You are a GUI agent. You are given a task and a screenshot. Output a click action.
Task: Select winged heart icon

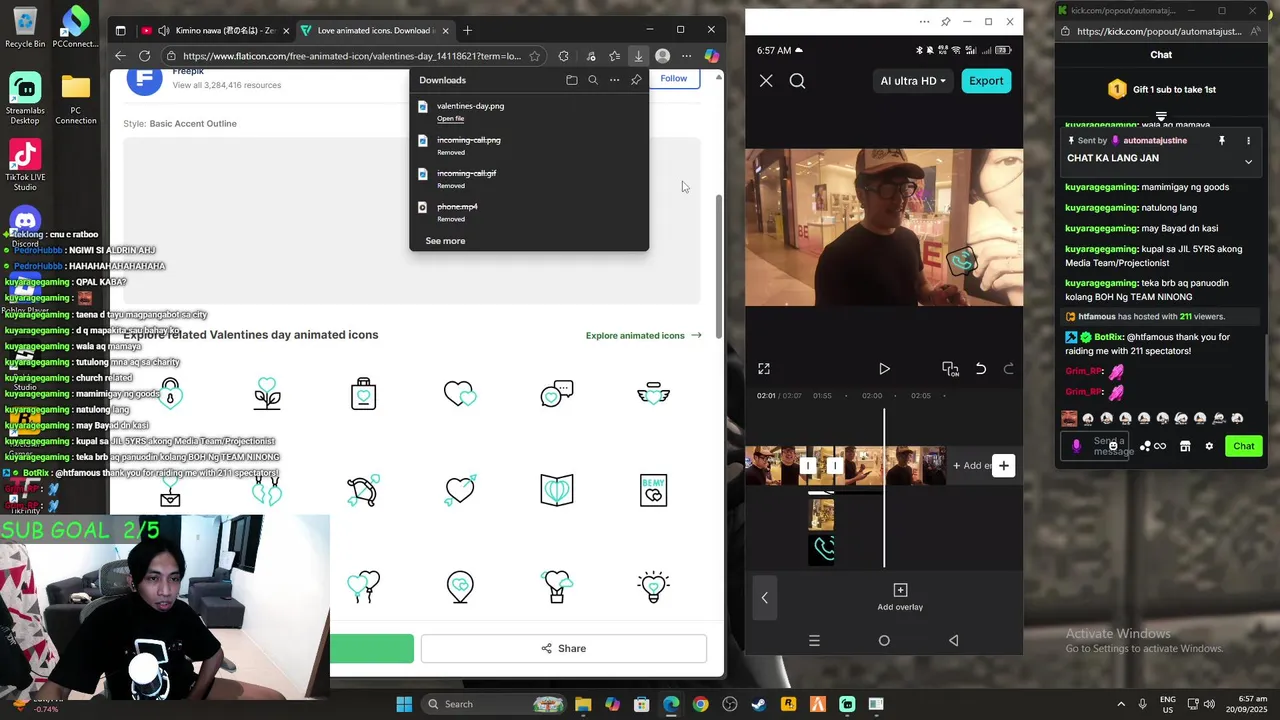653,394
